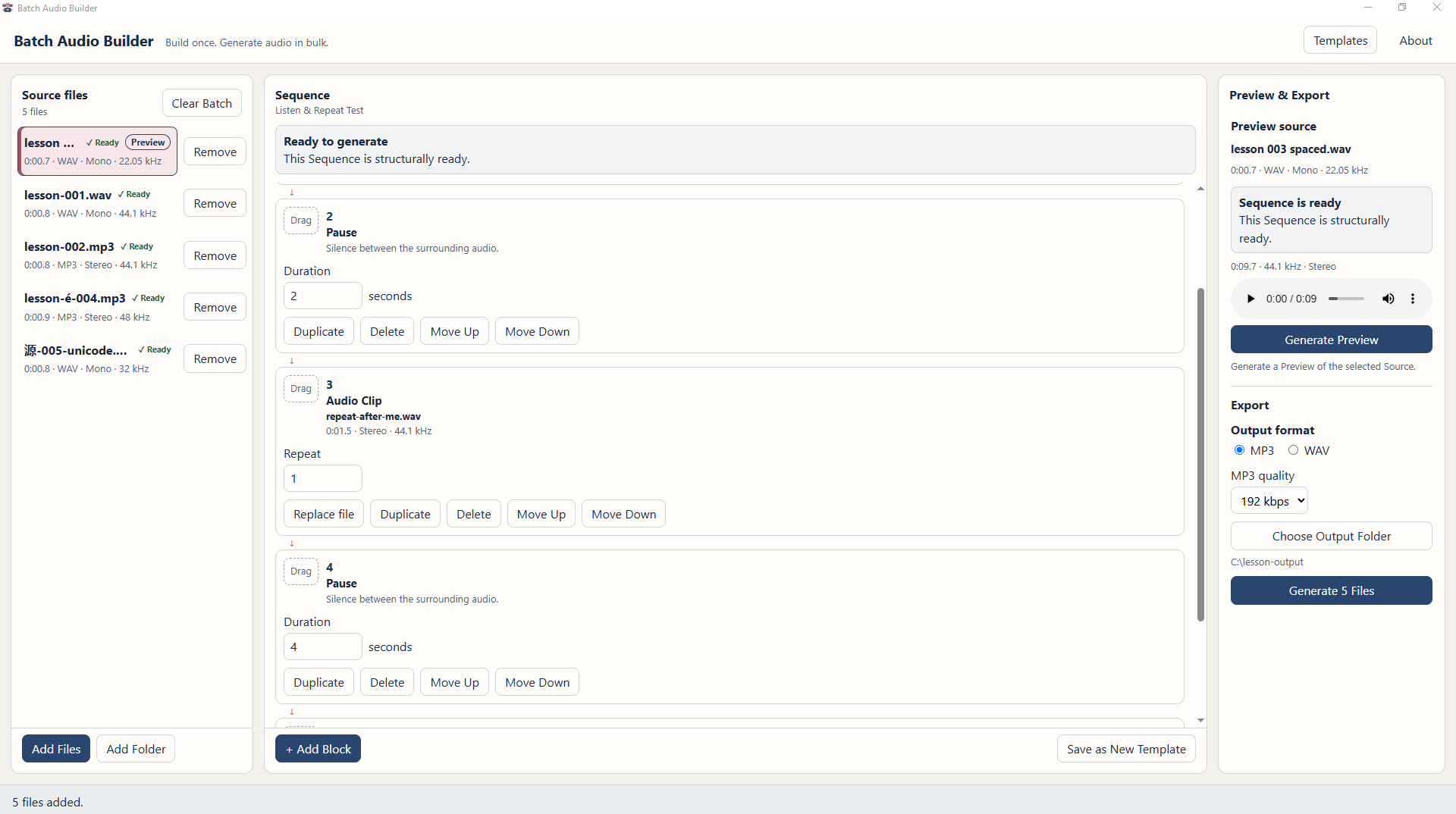Open the MP3 quality 192 kbps dropdown
1456x814 pixels.
click(1269, 501)
